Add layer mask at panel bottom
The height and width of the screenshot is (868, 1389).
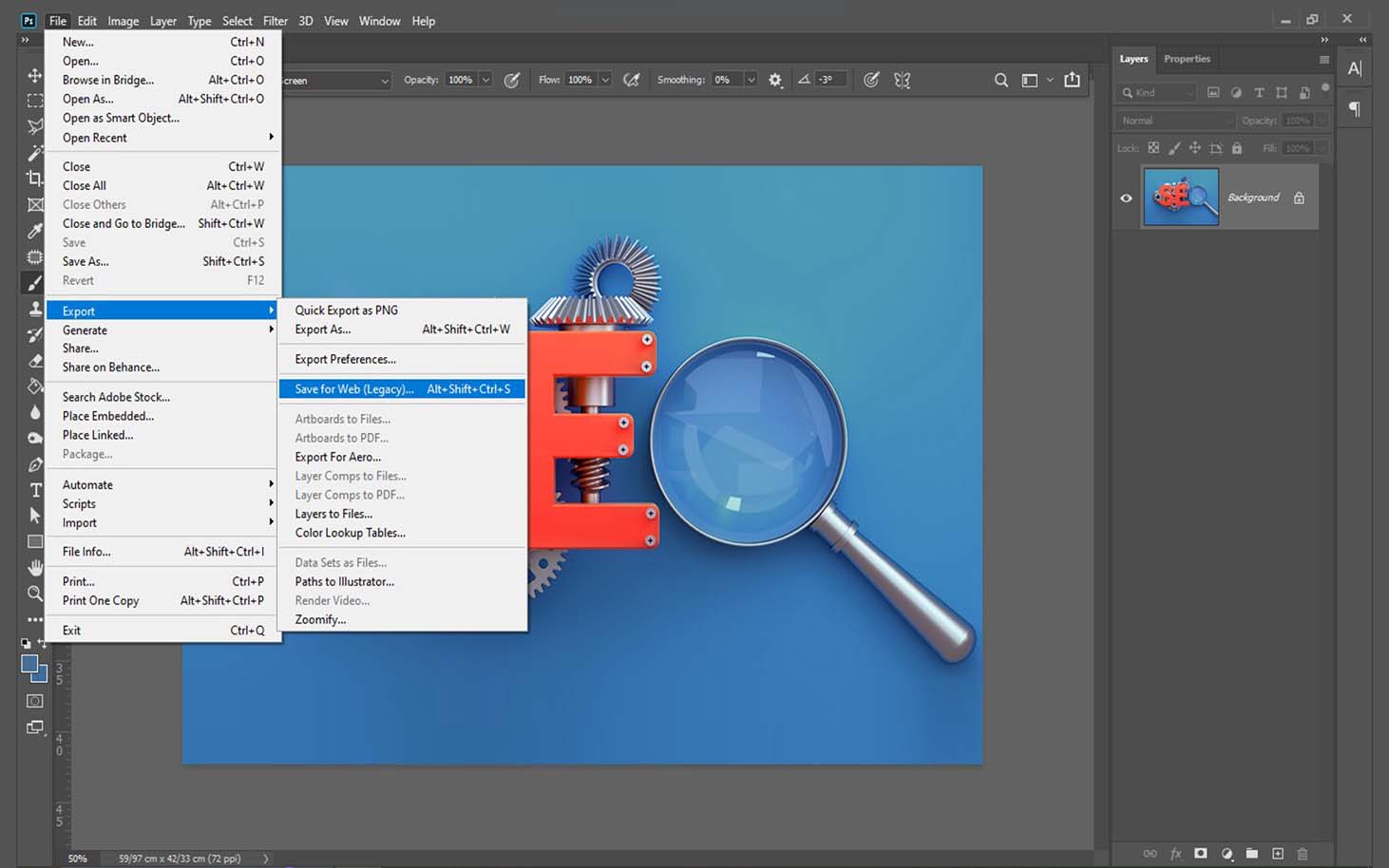click(x=1201, y=854)
